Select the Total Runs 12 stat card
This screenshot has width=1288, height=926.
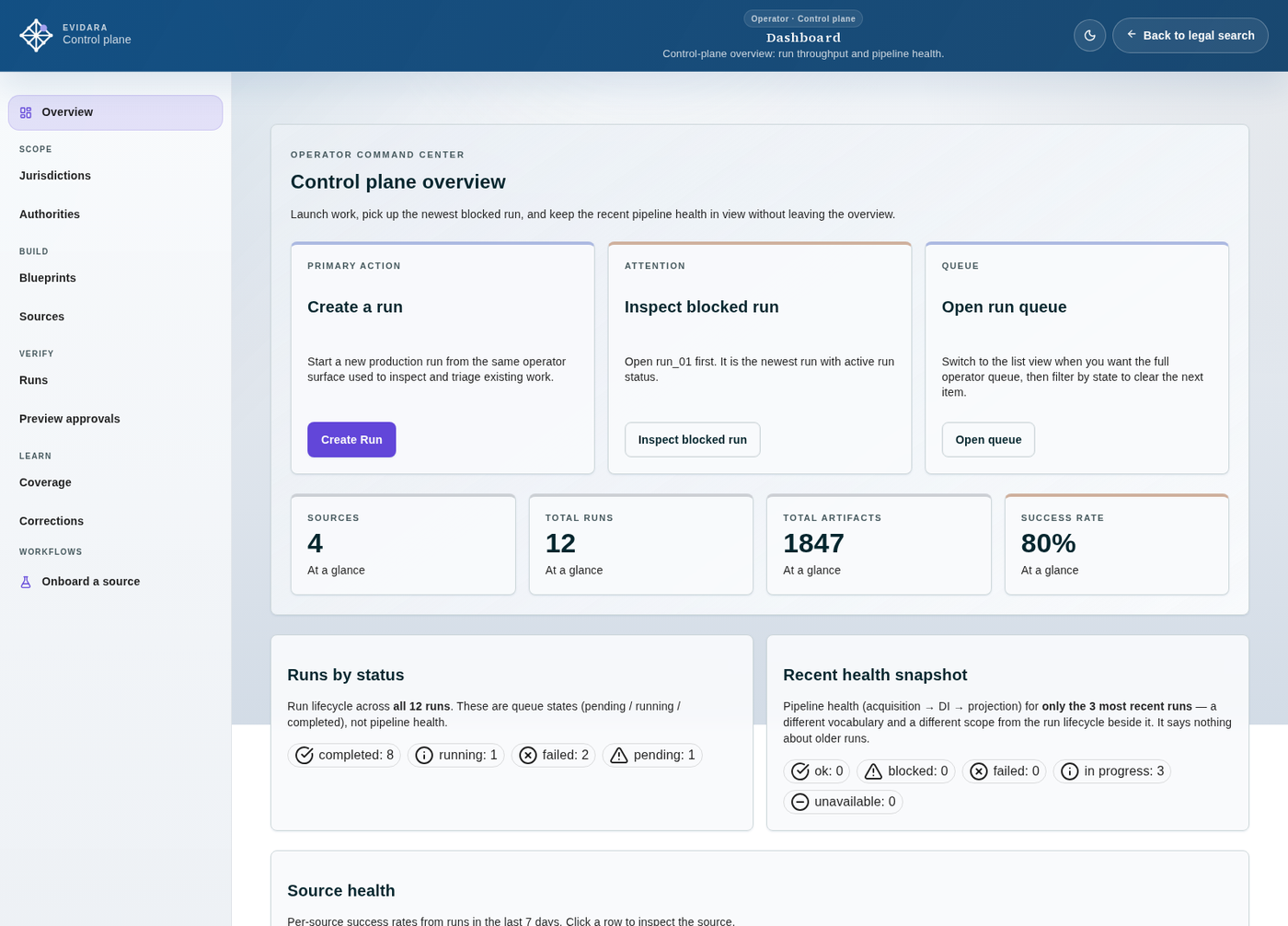(641, 545)
